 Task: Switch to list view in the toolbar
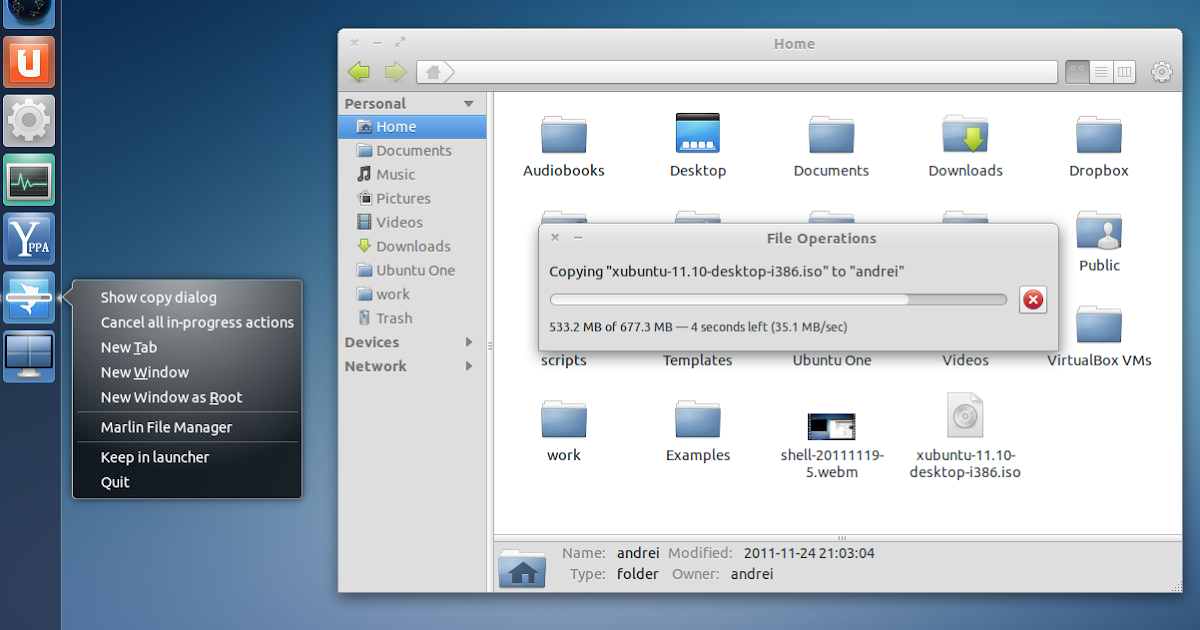pos(1100,71)
